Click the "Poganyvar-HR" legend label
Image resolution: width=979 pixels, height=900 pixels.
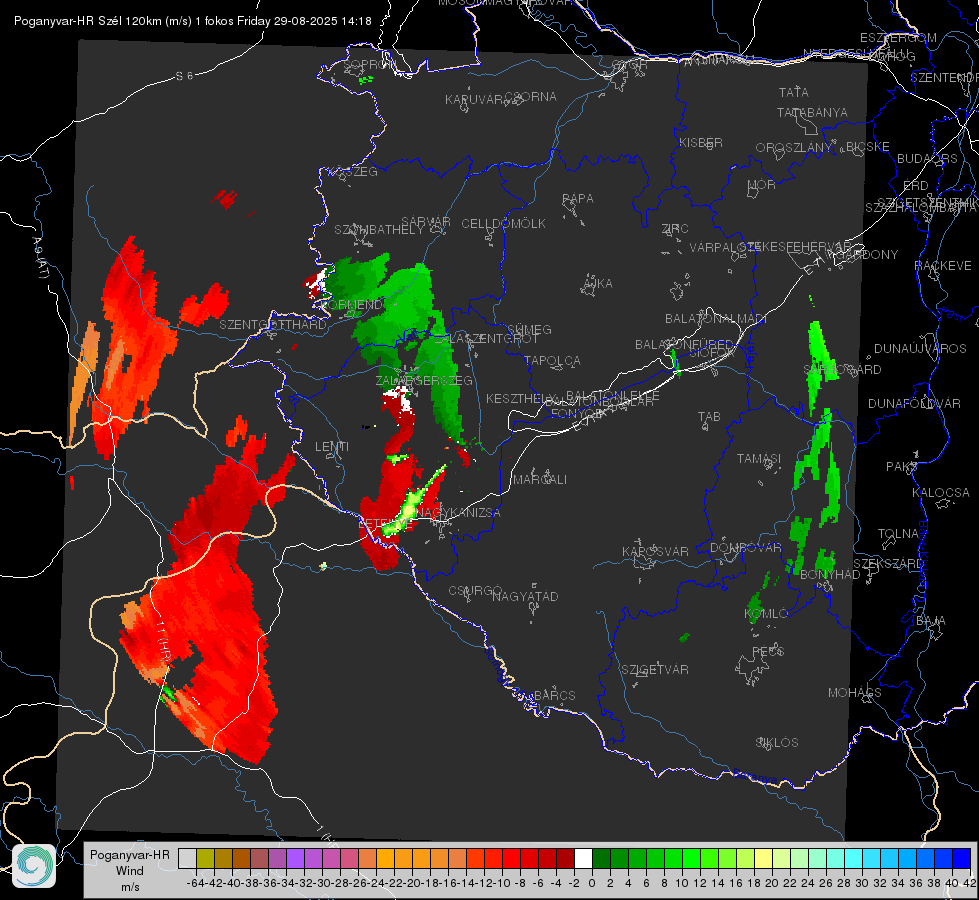(130, 855)
